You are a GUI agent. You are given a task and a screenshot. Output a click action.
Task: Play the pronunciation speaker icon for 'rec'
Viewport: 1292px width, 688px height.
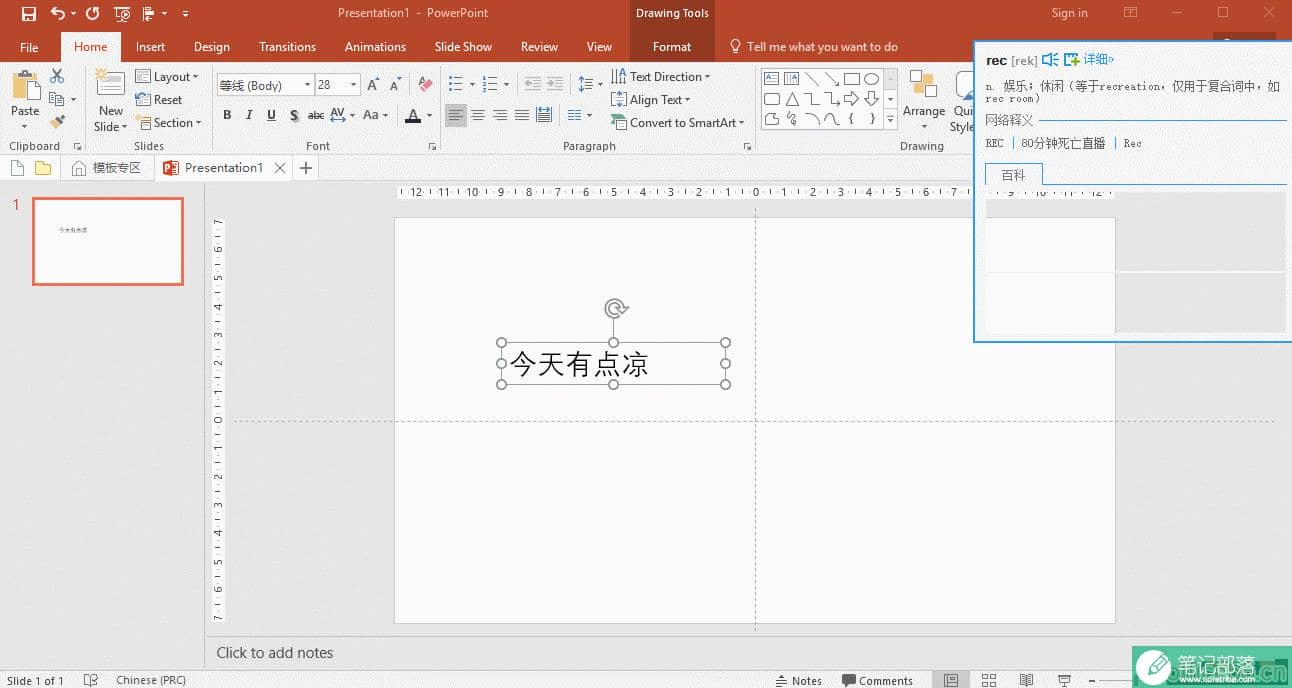tap(1050, 60)
